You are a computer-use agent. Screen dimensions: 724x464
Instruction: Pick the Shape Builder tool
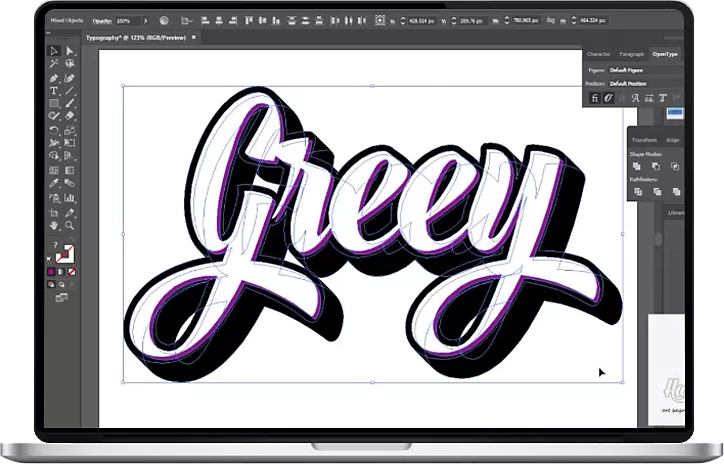[54, 156]
